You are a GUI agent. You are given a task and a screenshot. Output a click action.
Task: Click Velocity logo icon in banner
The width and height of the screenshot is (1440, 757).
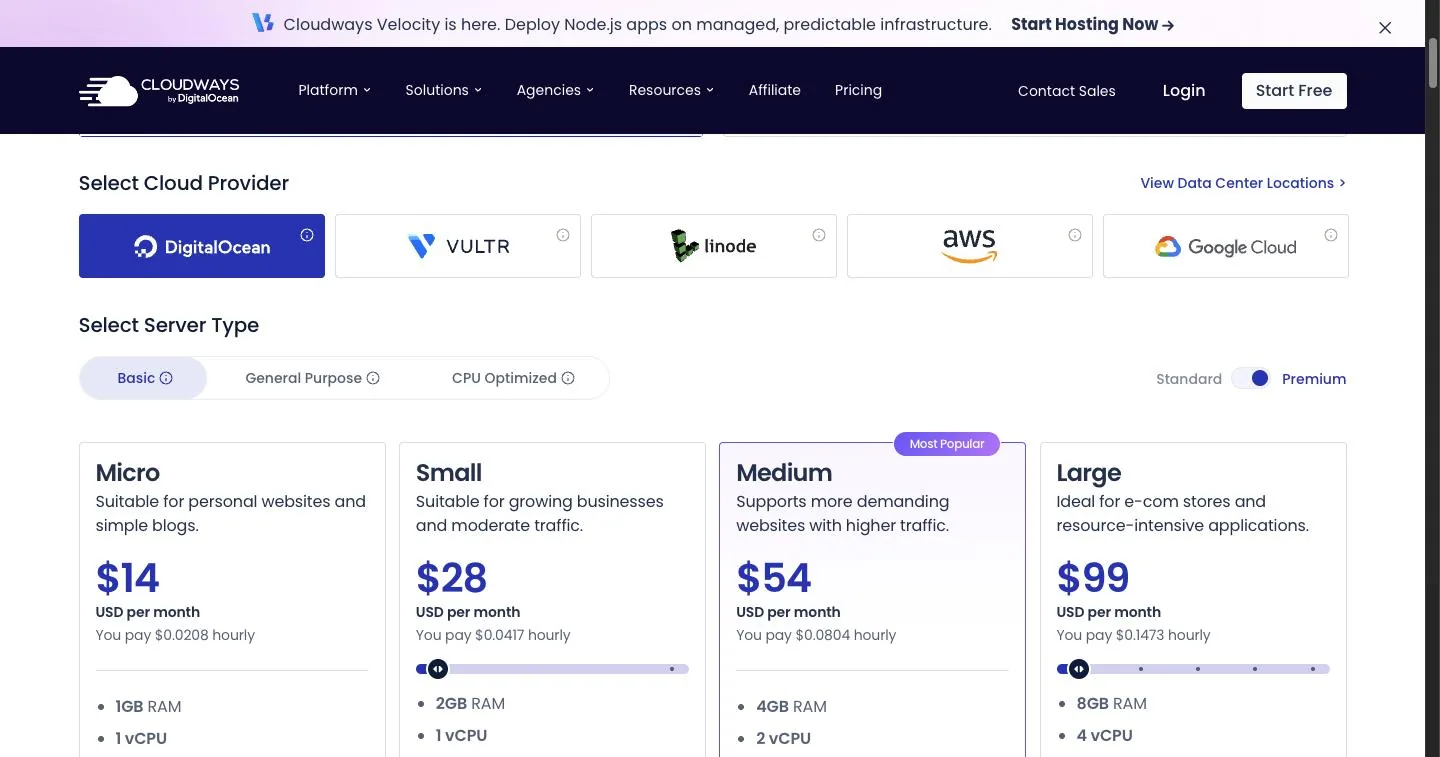point(263,23)
